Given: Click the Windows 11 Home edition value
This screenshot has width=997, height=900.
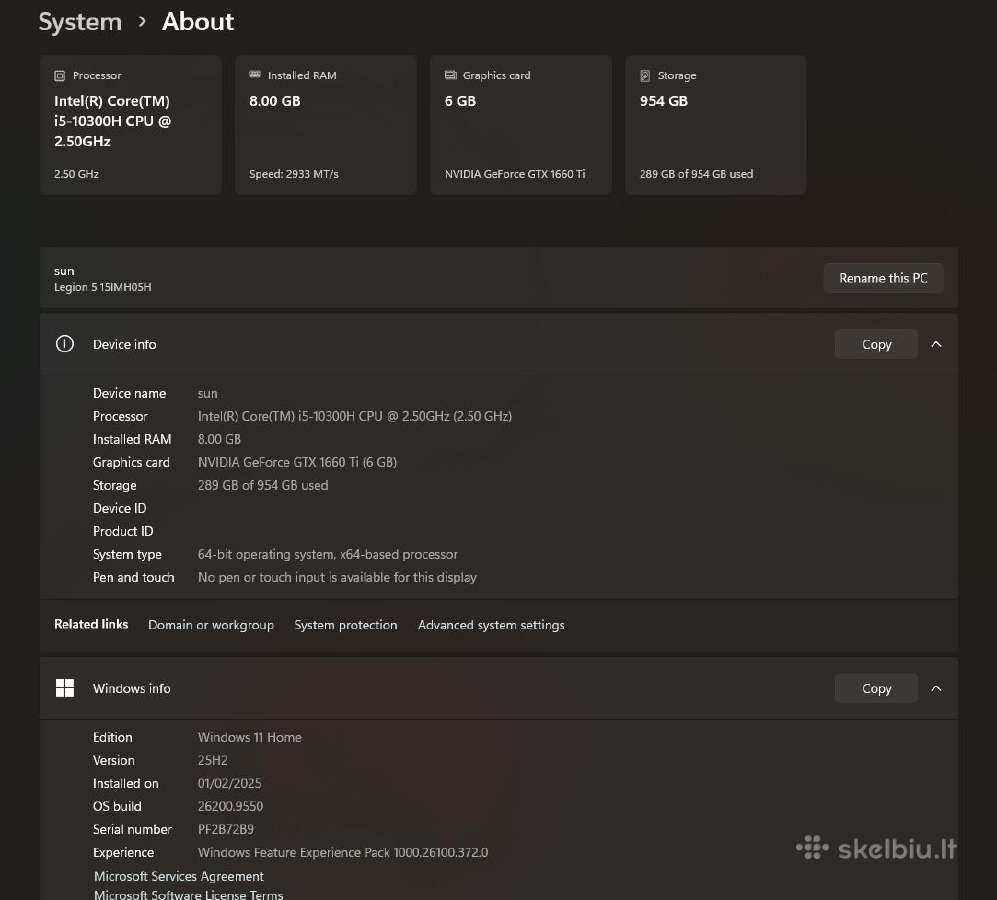Looking at the screenshot, I should pos(250,738).
